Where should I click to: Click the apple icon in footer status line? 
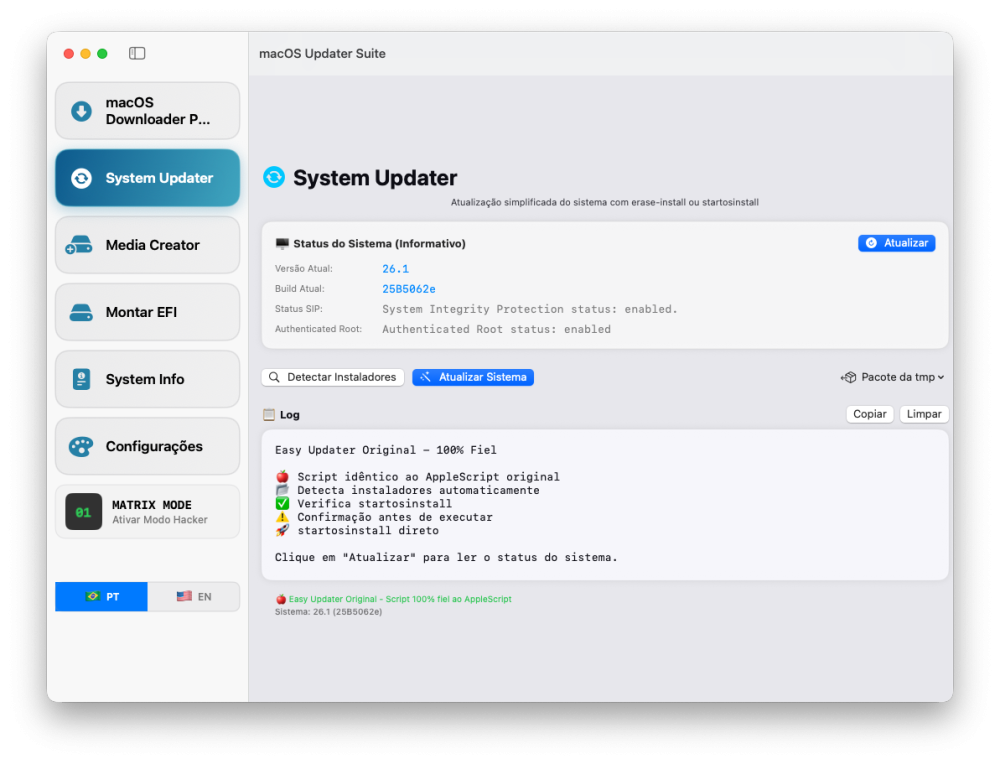(281, 599)
